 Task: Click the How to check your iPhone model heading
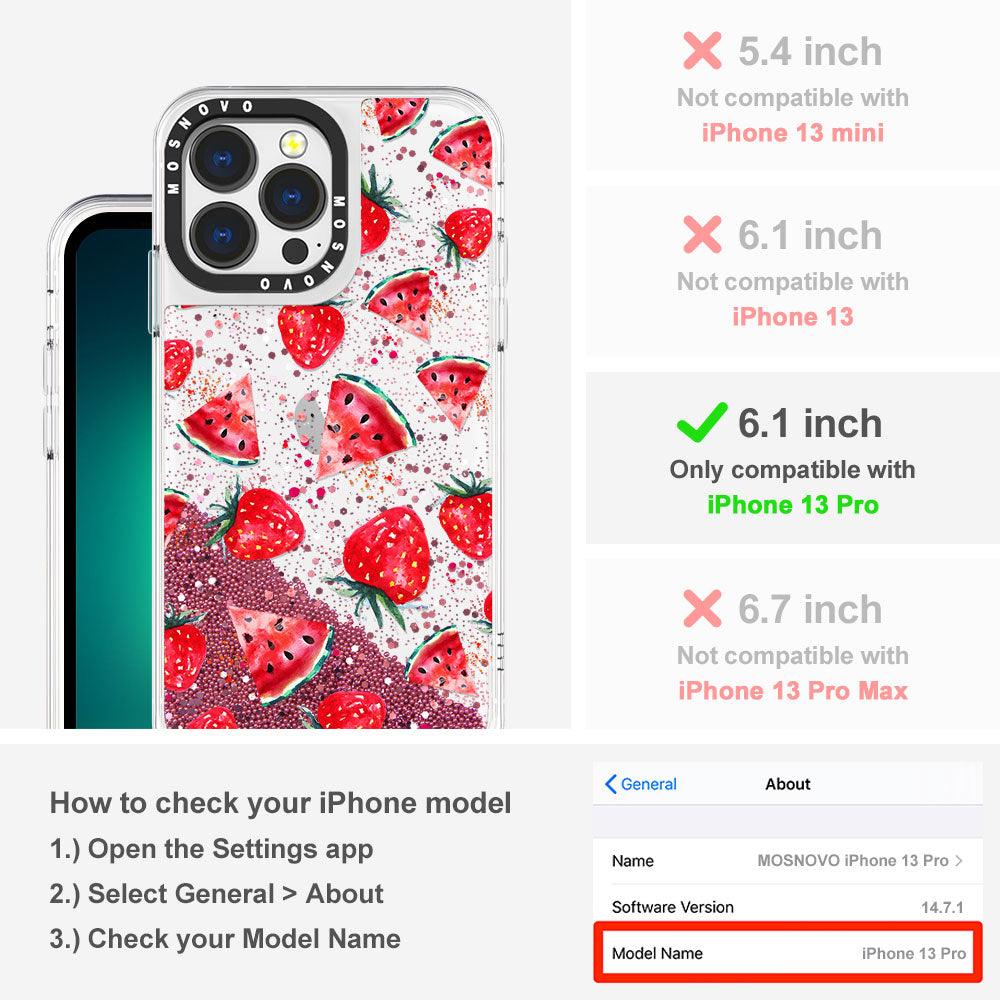point(281,803)
